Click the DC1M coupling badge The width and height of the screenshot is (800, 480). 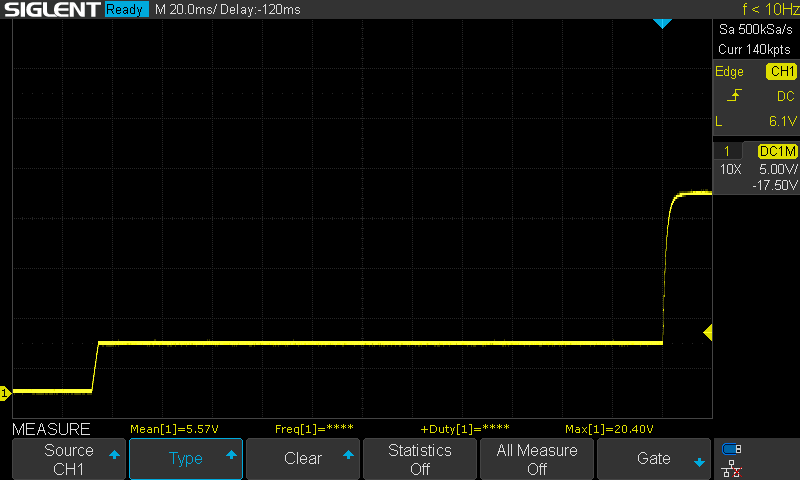point(777,150)
